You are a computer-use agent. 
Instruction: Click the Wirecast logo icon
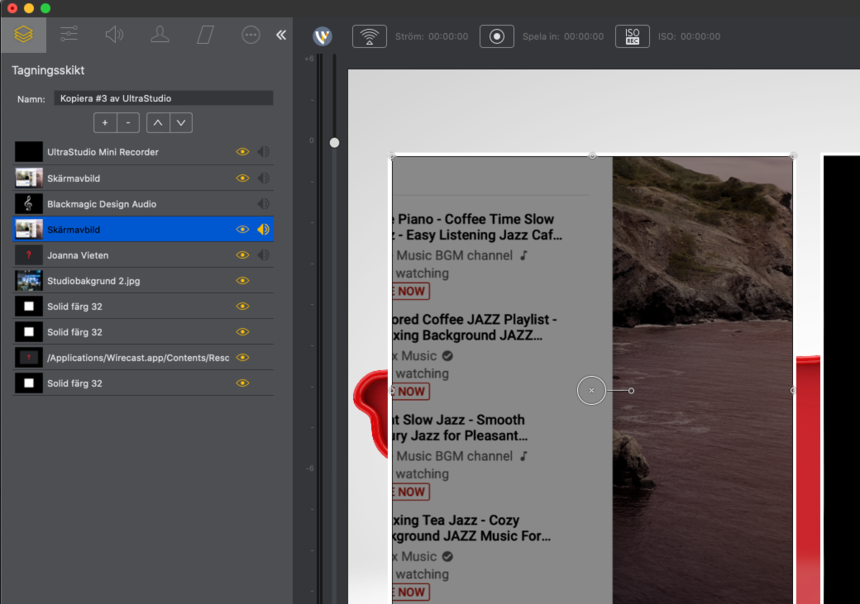click(x=322, y=37)
